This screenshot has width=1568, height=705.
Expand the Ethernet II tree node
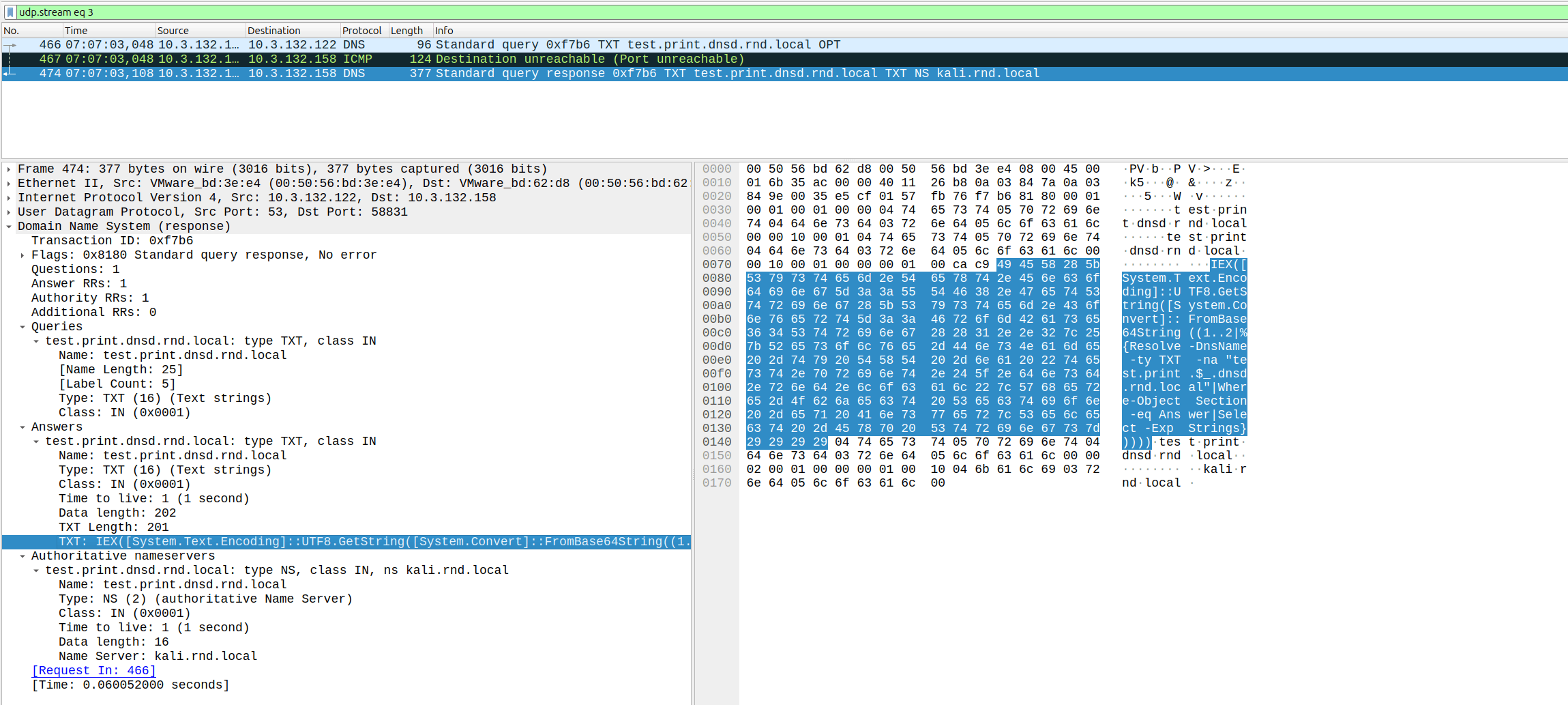[x=8, y=184]
